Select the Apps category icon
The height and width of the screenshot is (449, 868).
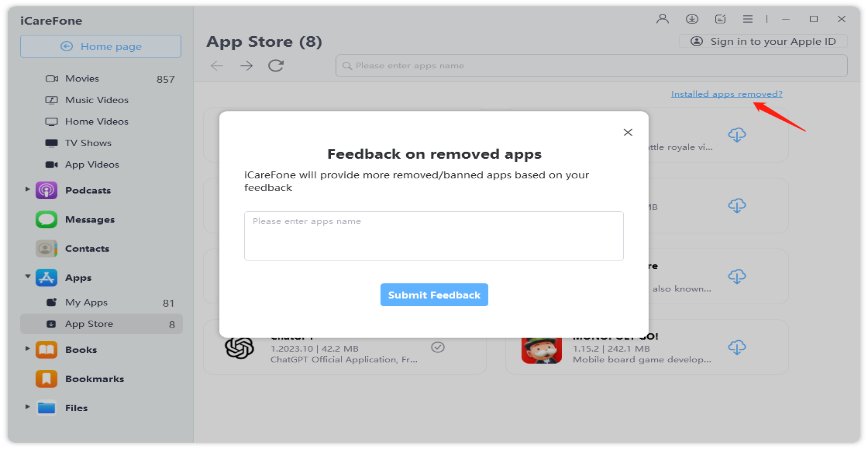pyautogui.click(x=46, y=278)
